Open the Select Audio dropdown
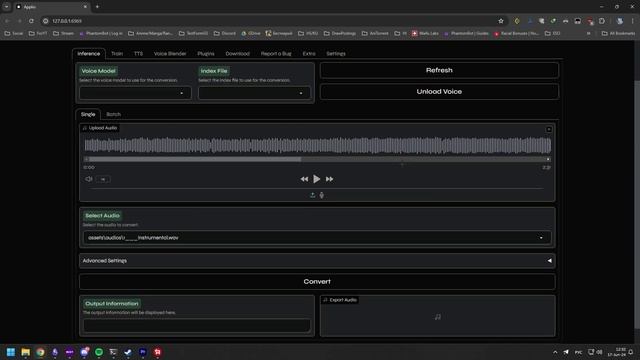 coord(317,238)
